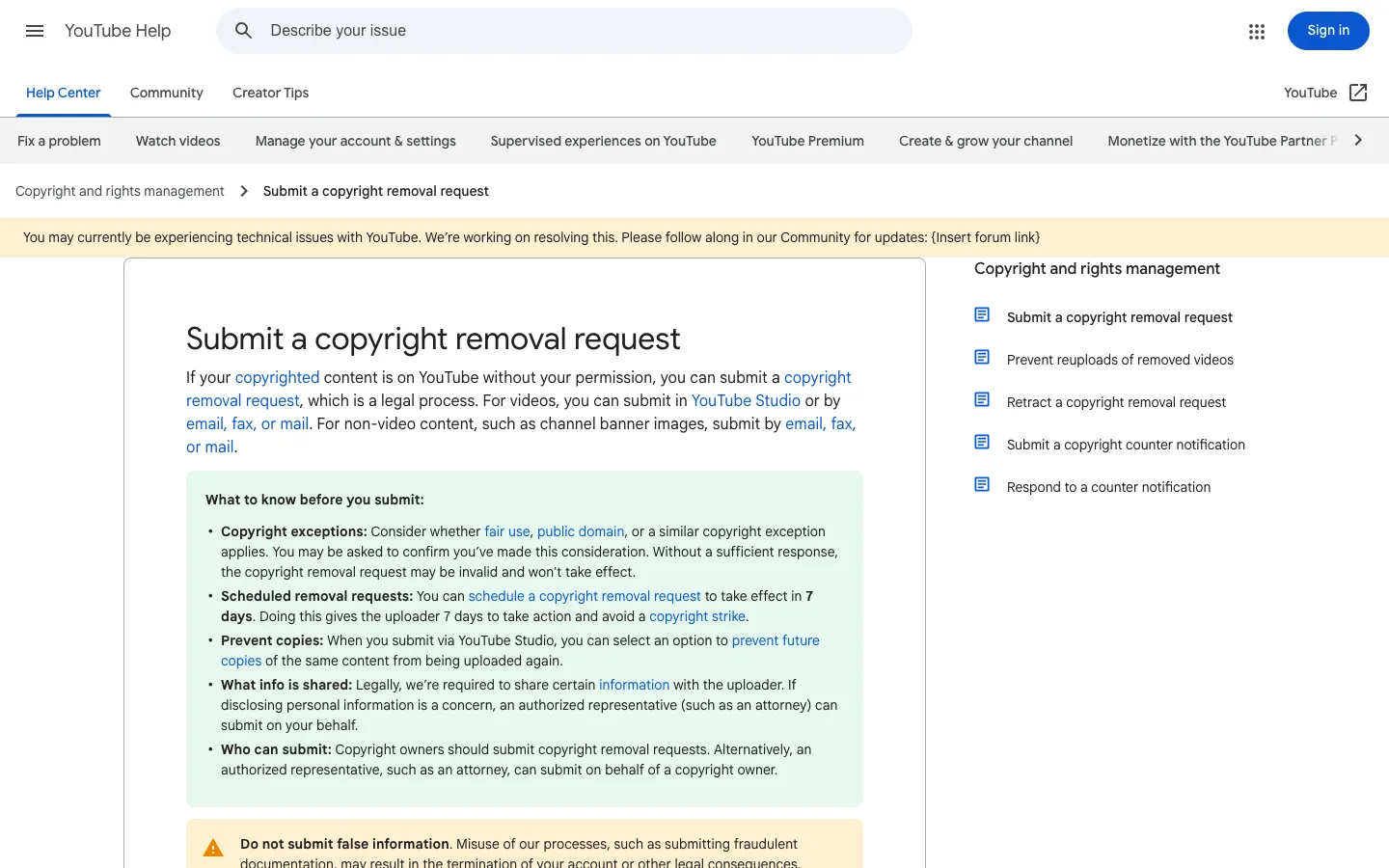Viewport: 1389px width, 868px height.
Task: Open the 'copyright strike' link
Action: click(x=697, y=616)
